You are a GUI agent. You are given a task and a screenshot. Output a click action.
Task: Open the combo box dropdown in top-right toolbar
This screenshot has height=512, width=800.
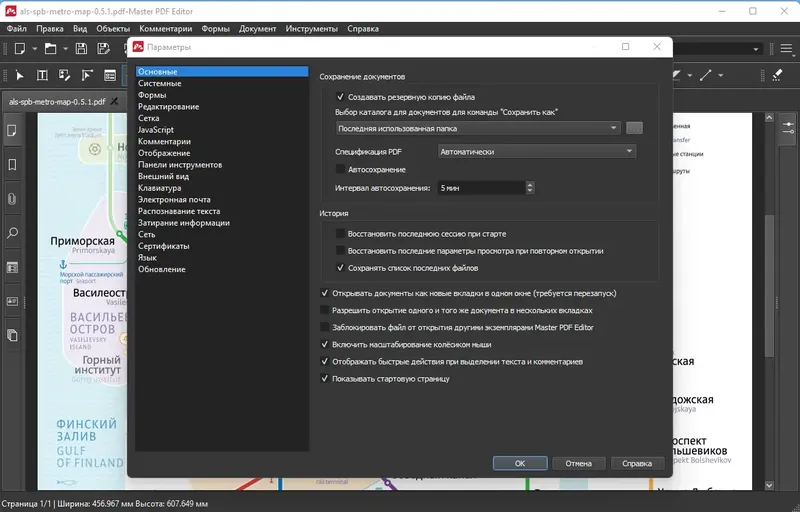756,49
